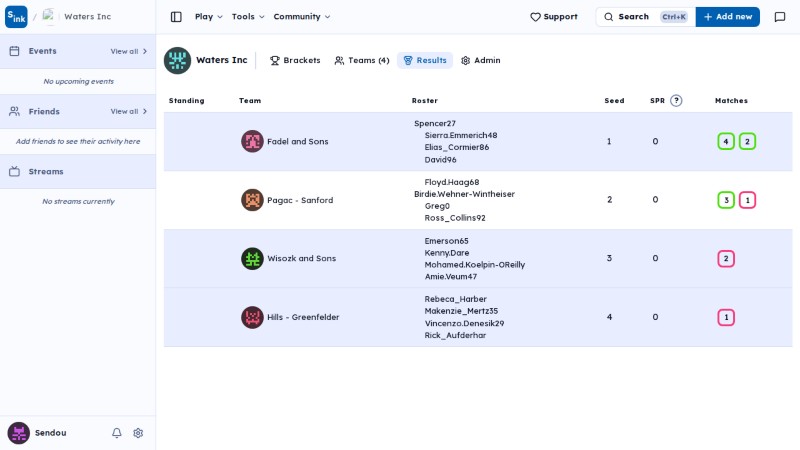The height and width of the screenshot is (450, 800).
Task: Open the chat icon in the top bar
Action: [780, 17]
